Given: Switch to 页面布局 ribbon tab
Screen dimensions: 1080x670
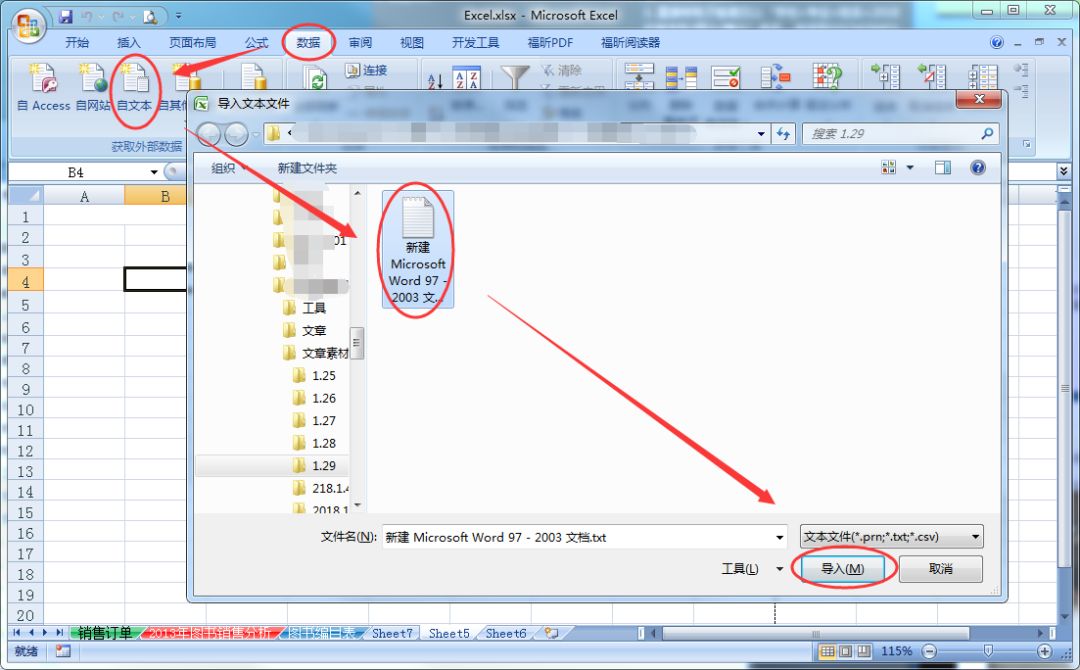Looking at the screenshot, I should click(193, 43).
